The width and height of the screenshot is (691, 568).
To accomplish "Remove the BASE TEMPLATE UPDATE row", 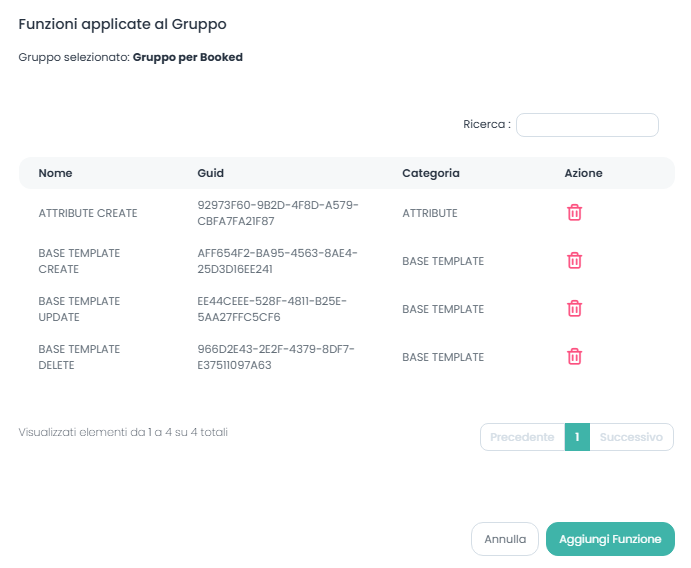I will point(574,309).
